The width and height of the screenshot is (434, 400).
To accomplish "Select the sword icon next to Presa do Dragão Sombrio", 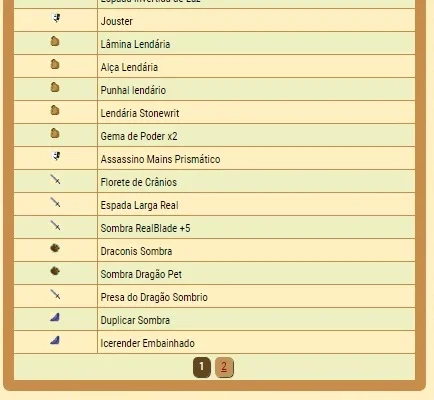I will point(55,294).
